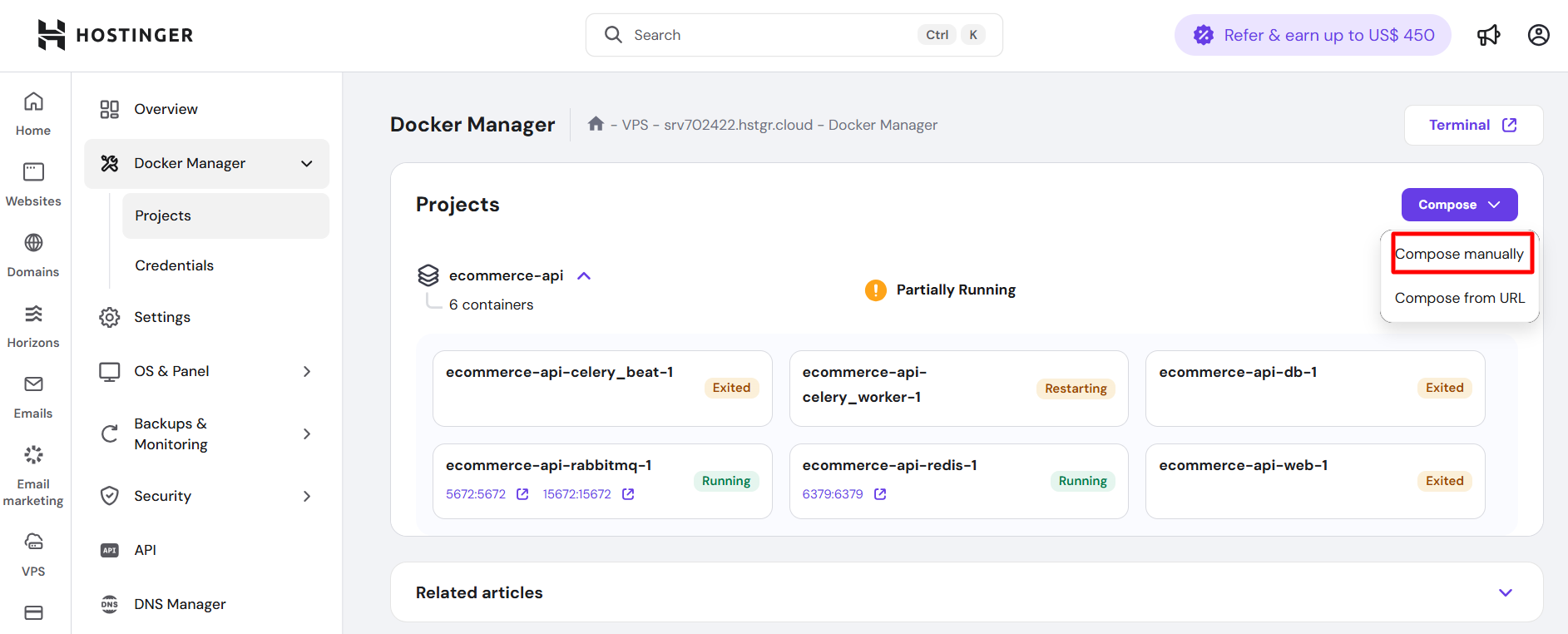The image size is (1568, 634).
Task: Collapse the Docker Manager menu
Action: (x=307, y=163)
